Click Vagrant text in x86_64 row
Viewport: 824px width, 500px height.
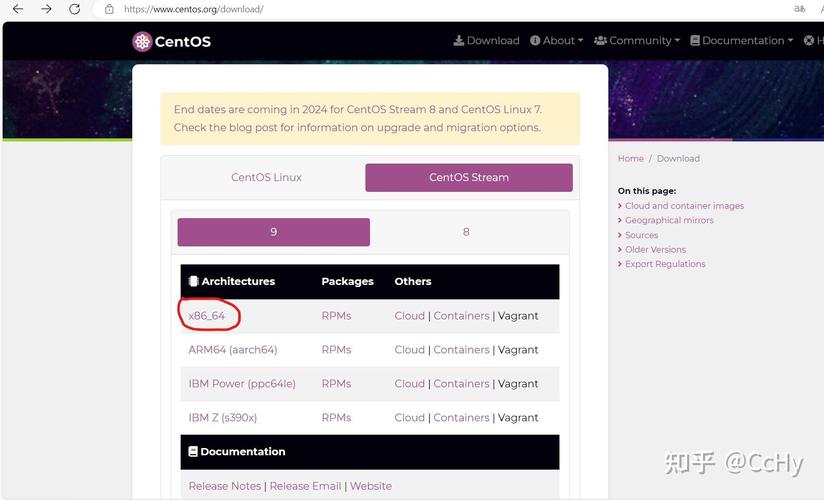tap(518, 315)
